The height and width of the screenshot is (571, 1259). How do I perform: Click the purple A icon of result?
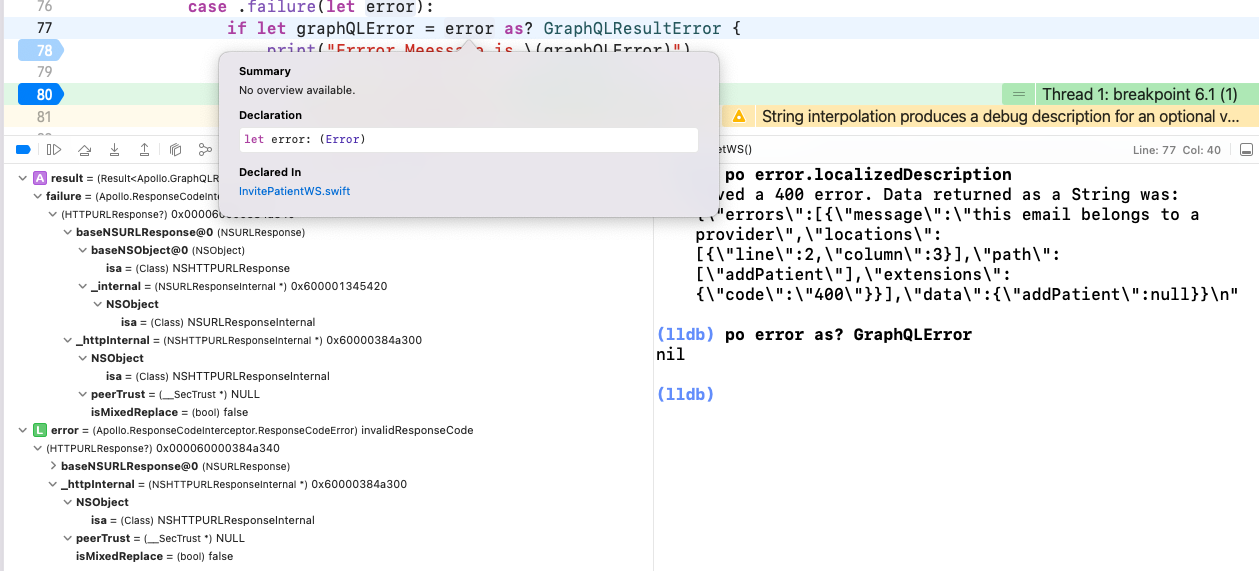(x=40, y=178)
